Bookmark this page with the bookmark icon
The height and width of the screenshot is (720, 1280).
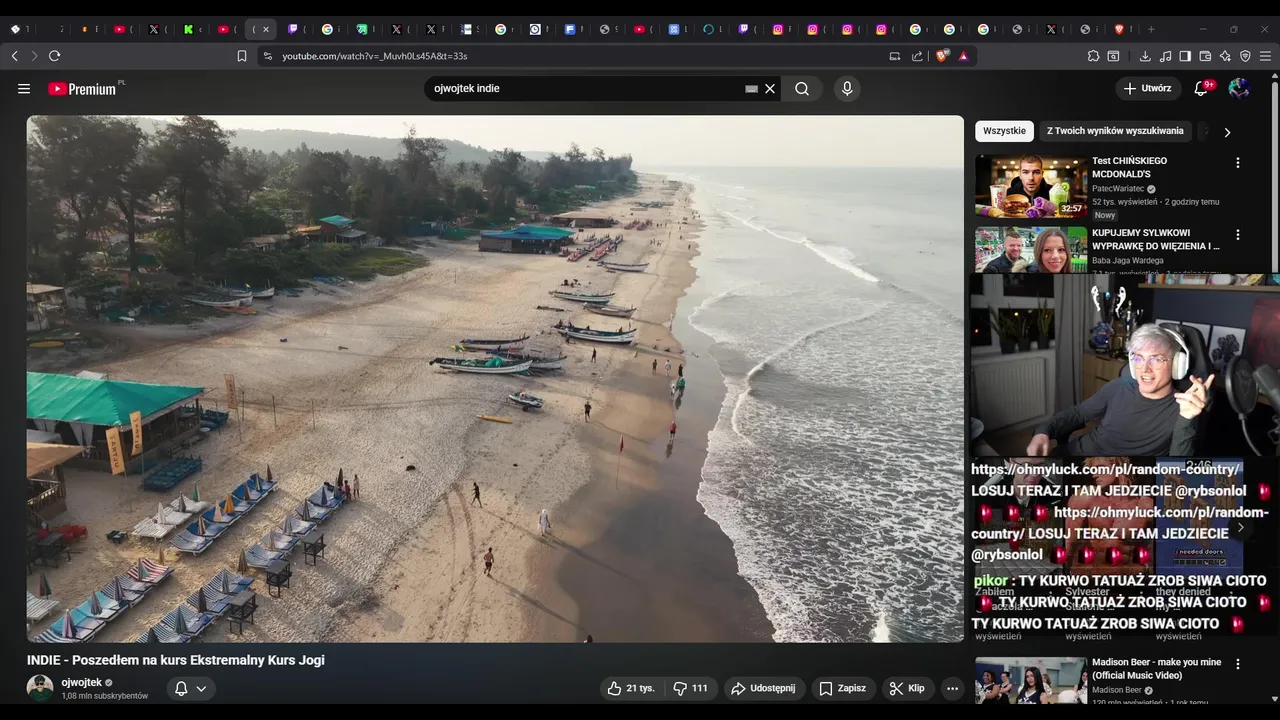242,56
